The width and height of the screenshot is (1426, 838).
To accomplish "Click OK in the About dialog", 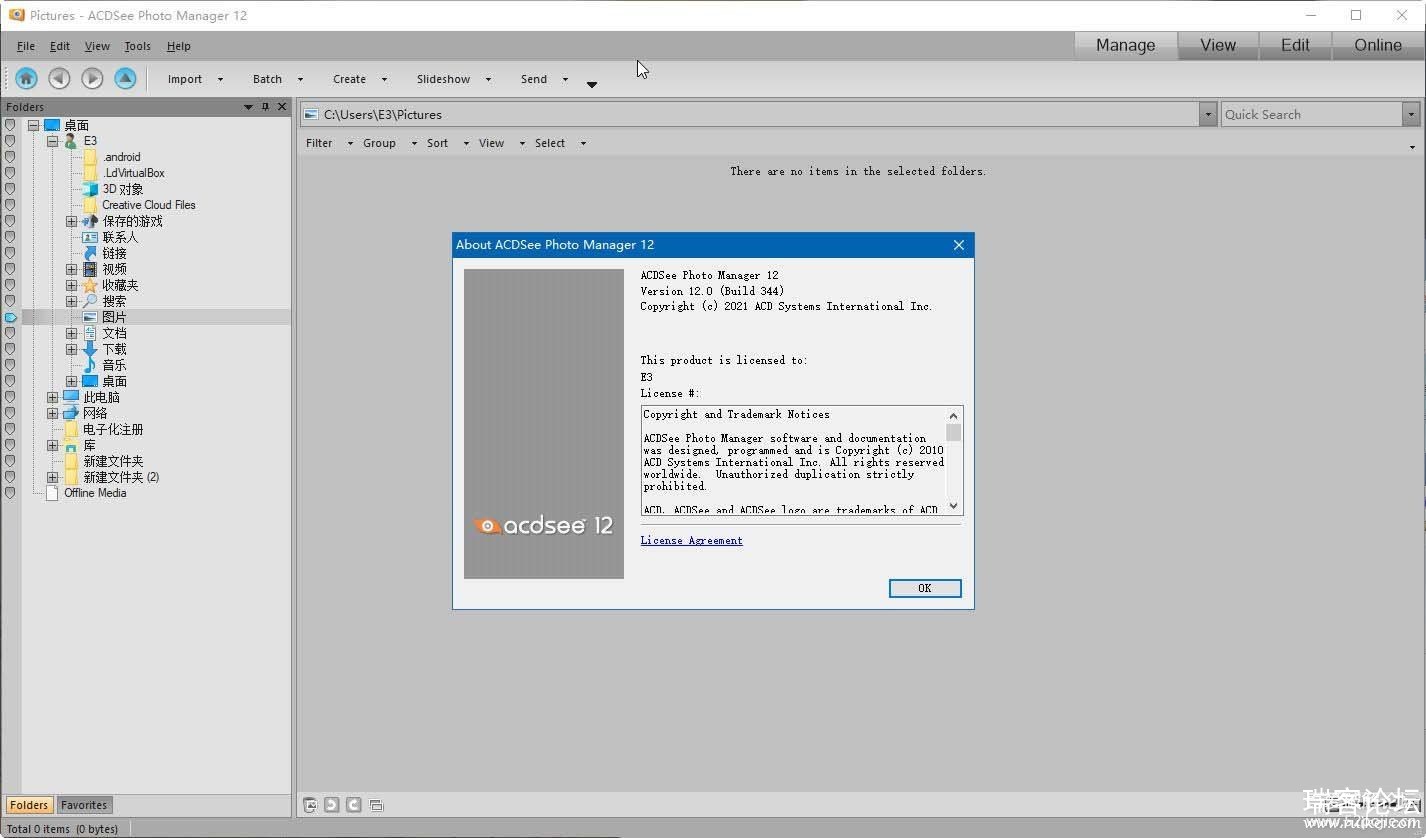I will [x=925, y=588].
